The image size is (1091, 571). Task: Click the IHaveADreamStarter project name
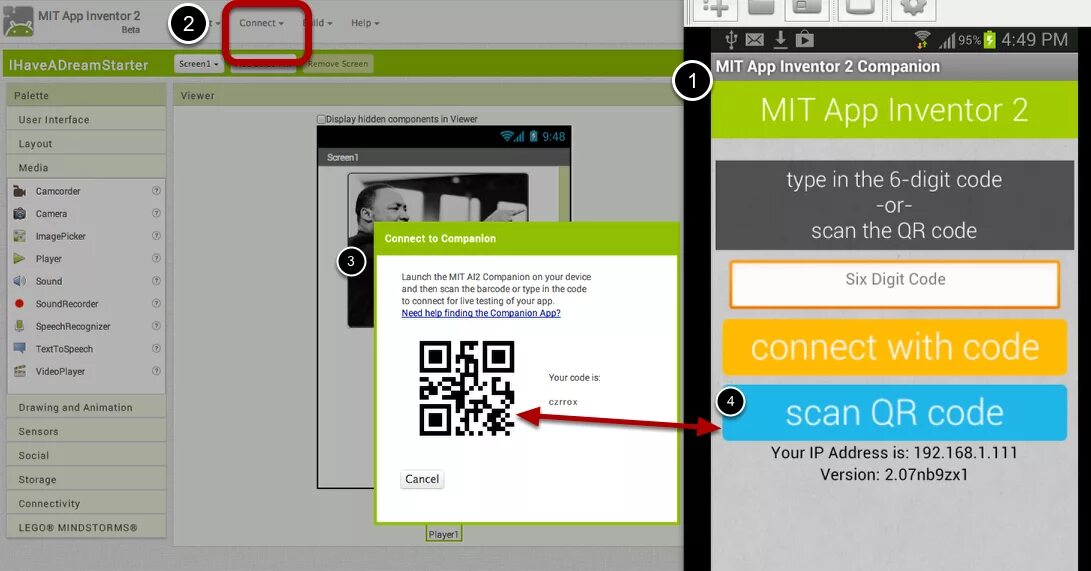(78, 65)
